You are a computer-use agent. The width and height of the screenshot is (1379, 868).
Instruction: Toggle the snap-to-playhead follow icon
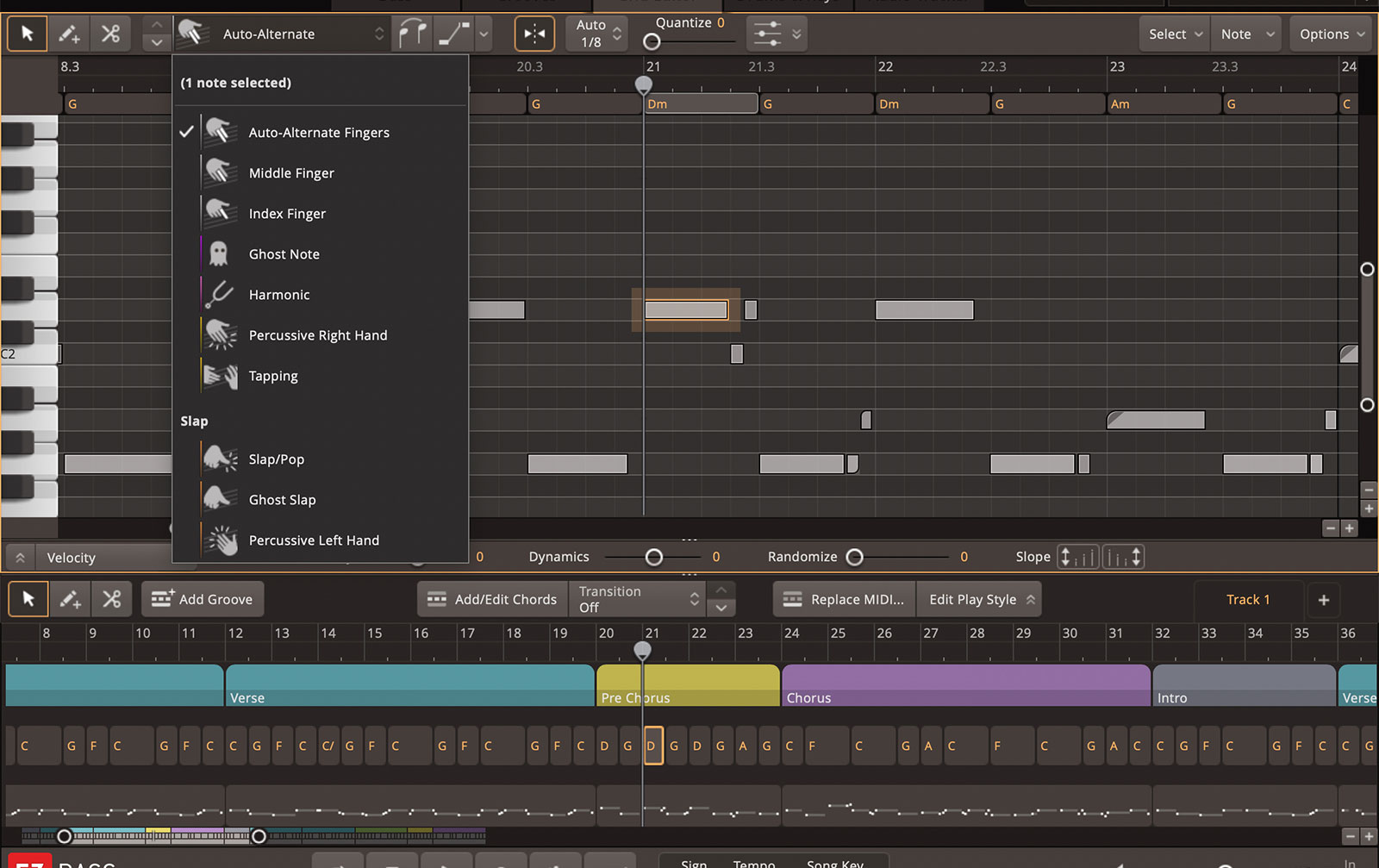(x=534, y=34)
